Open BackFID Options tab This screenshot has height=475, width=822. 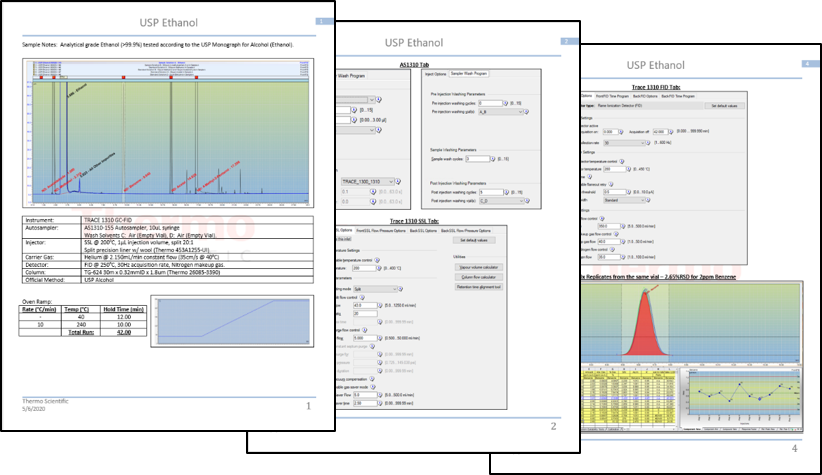click(x=645, y=96)
